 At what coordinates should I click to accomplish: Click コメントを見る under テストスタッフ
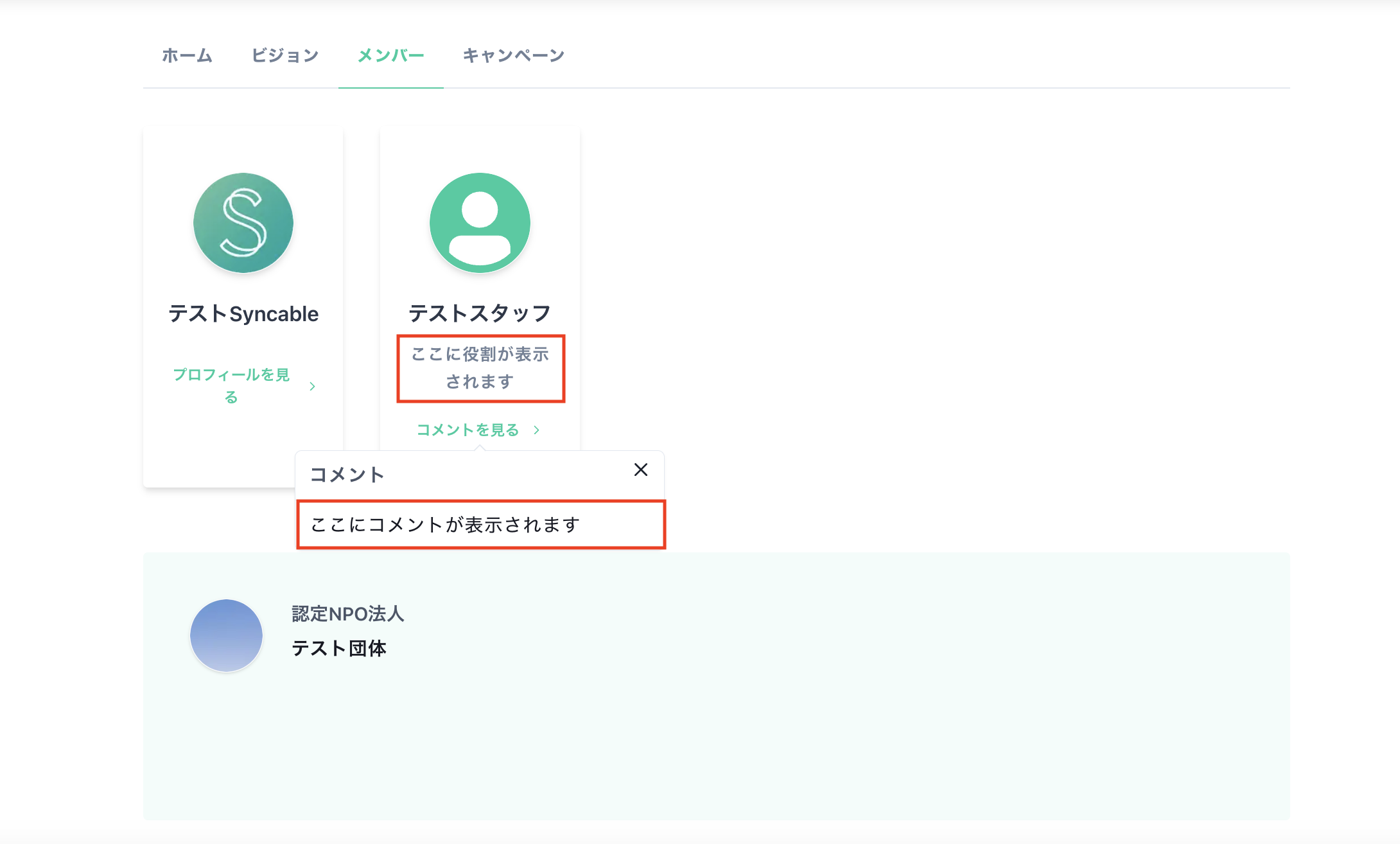pyautogui.click(x=467, y=430)
